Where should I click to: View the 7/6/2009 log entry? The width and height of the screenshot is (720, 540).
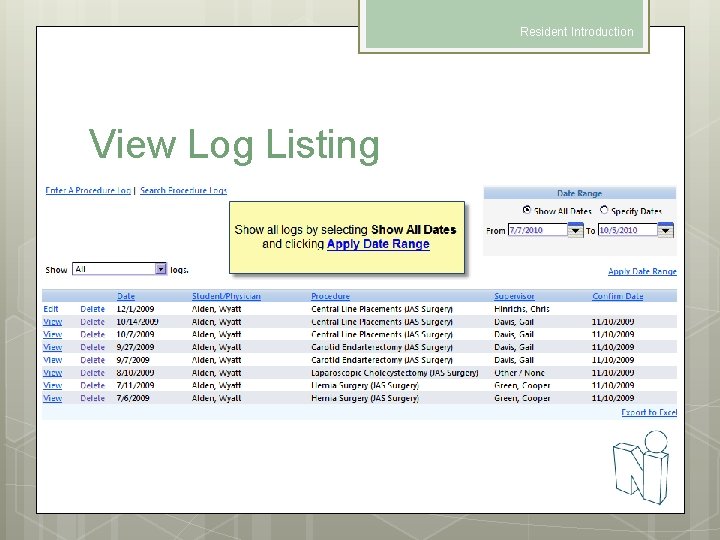52,398
